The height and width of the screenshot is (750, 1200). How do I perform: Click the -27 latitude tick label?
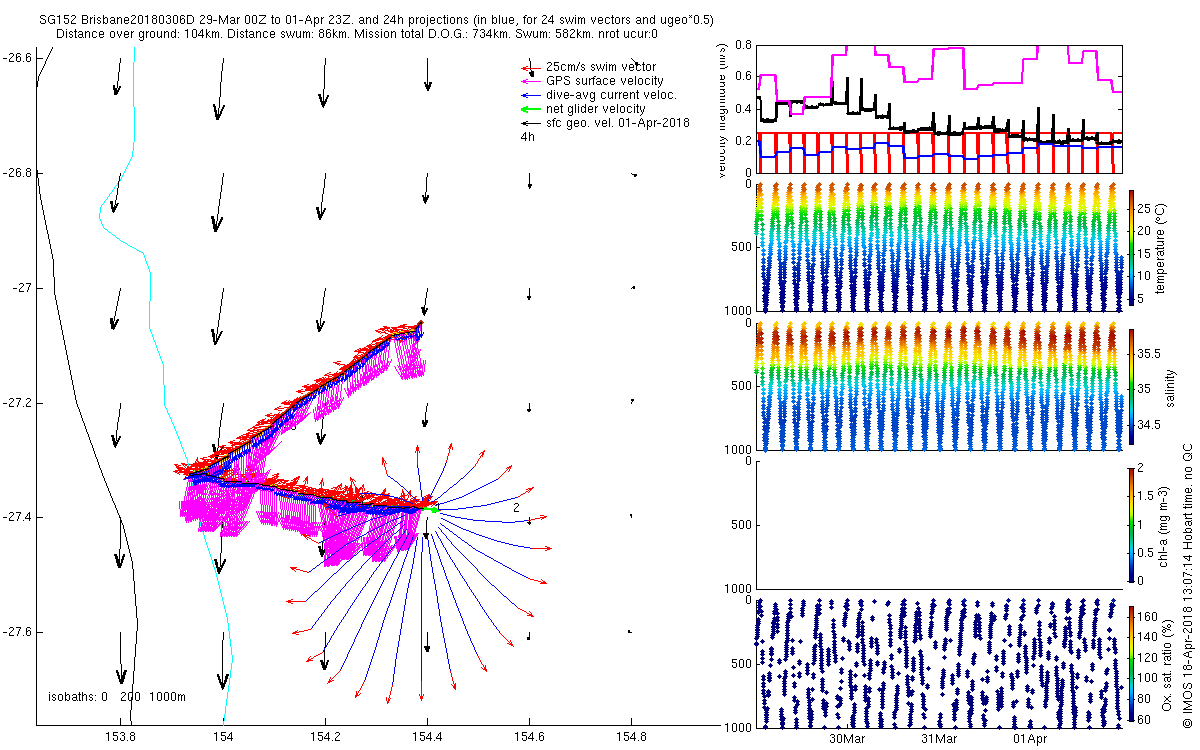coord(20,288)
